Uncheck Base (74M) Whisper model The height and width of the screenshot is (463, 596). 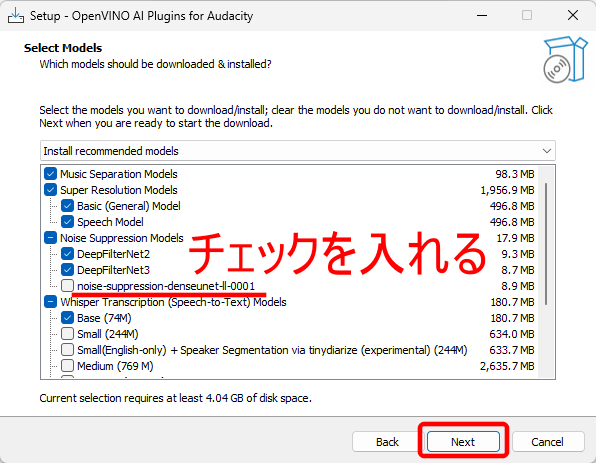[67, 318]
